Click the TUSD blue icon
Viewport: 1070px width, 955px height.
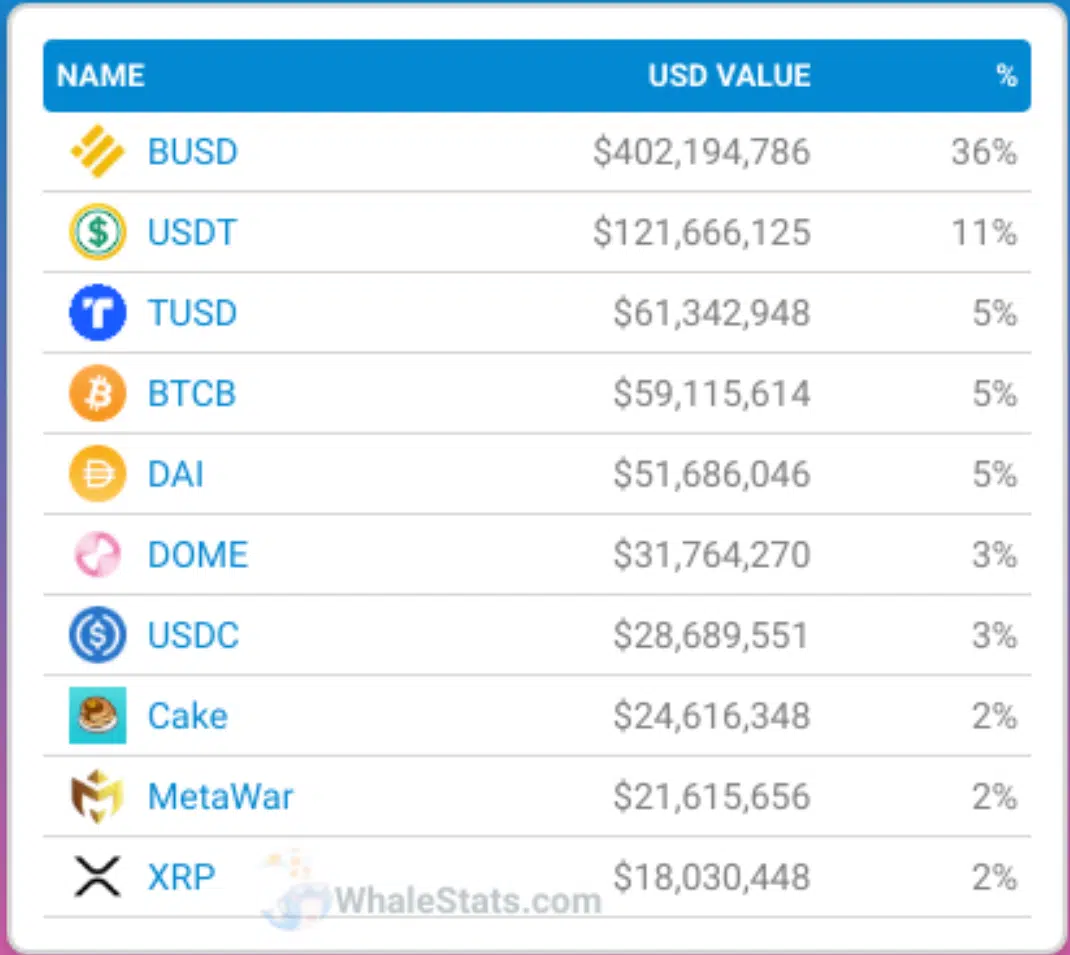[97, 313]
